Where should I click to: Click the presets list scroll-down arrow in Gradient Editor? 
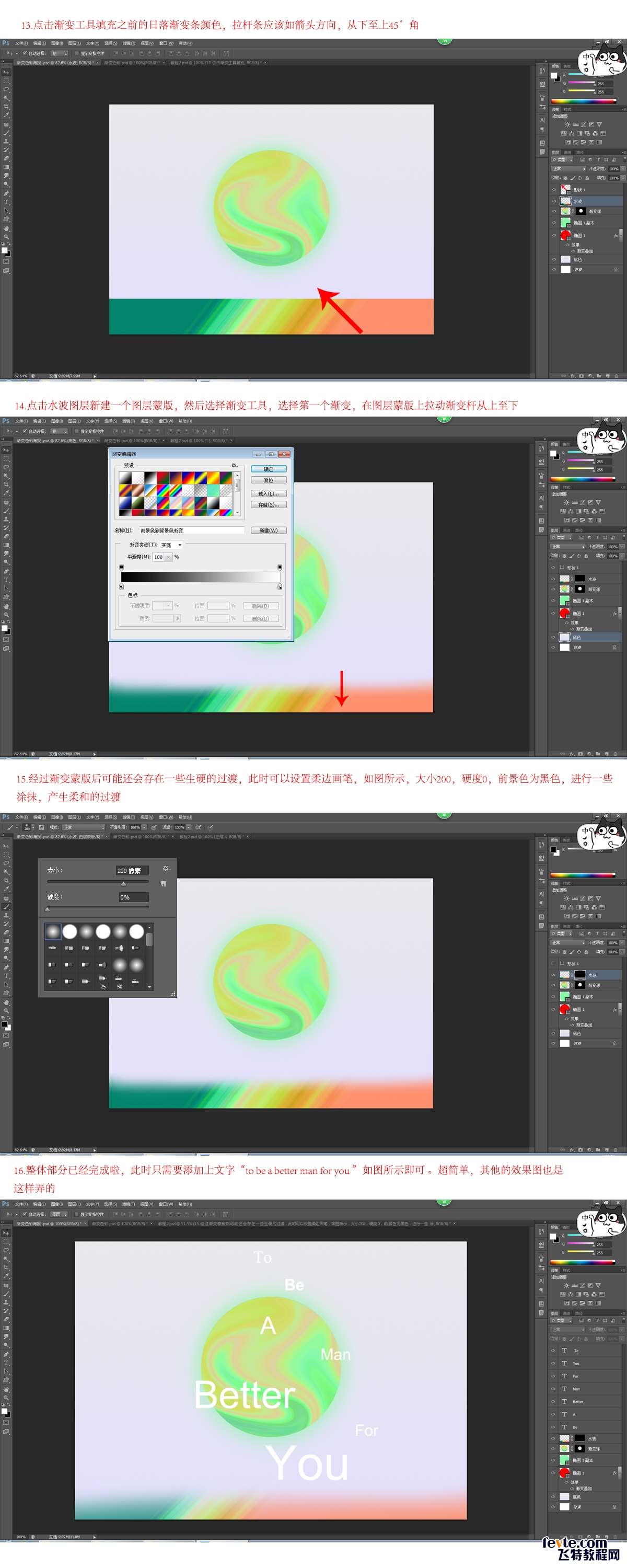pyautogui.click(x=237, y=513)
